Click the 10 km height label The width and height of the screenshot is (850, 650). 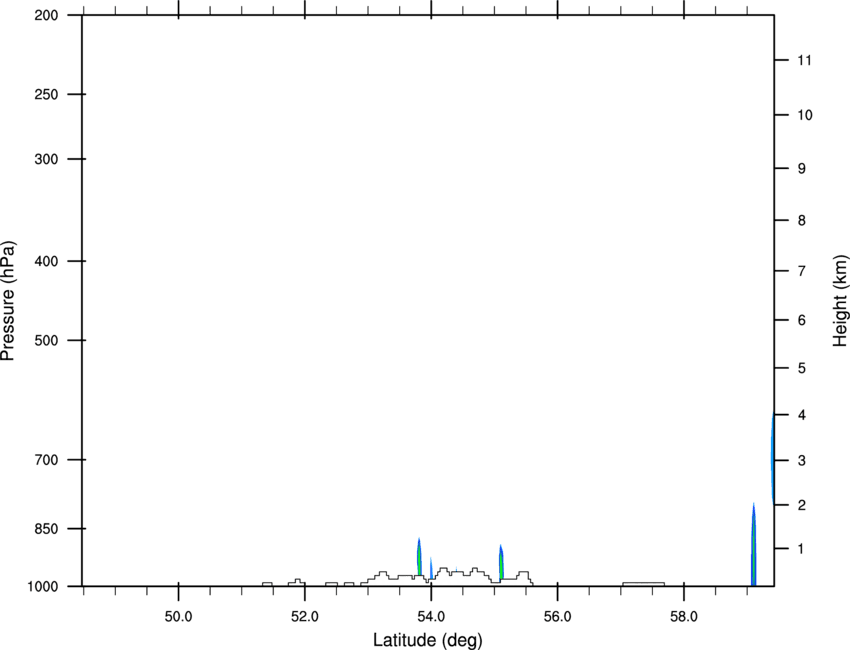tap(805, 115)
